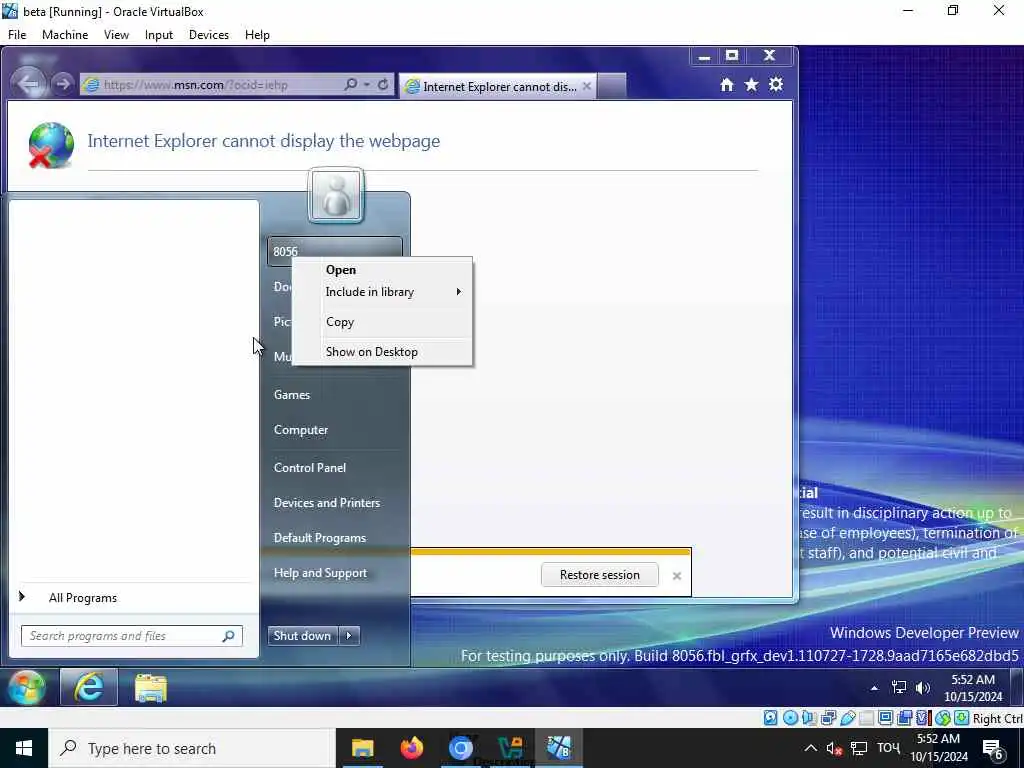Screen dimensions: 1024x768
Task: Choose Show on Desktop in context menu
Action: 382,352
